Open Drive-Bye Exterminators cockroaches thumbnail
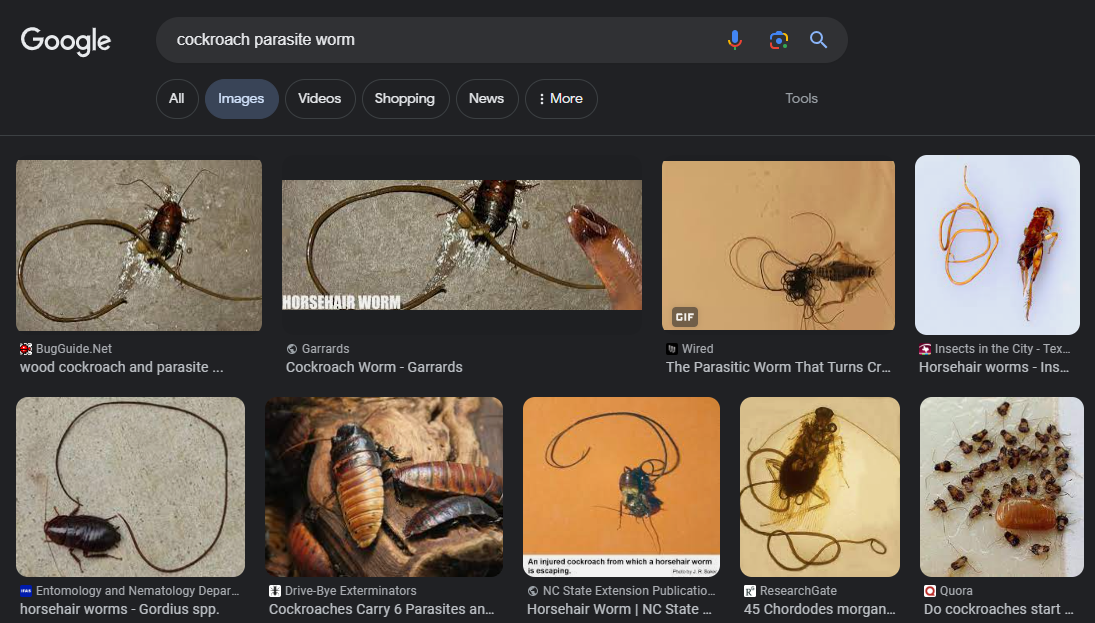1095x623 pixels. coord(384,487)
